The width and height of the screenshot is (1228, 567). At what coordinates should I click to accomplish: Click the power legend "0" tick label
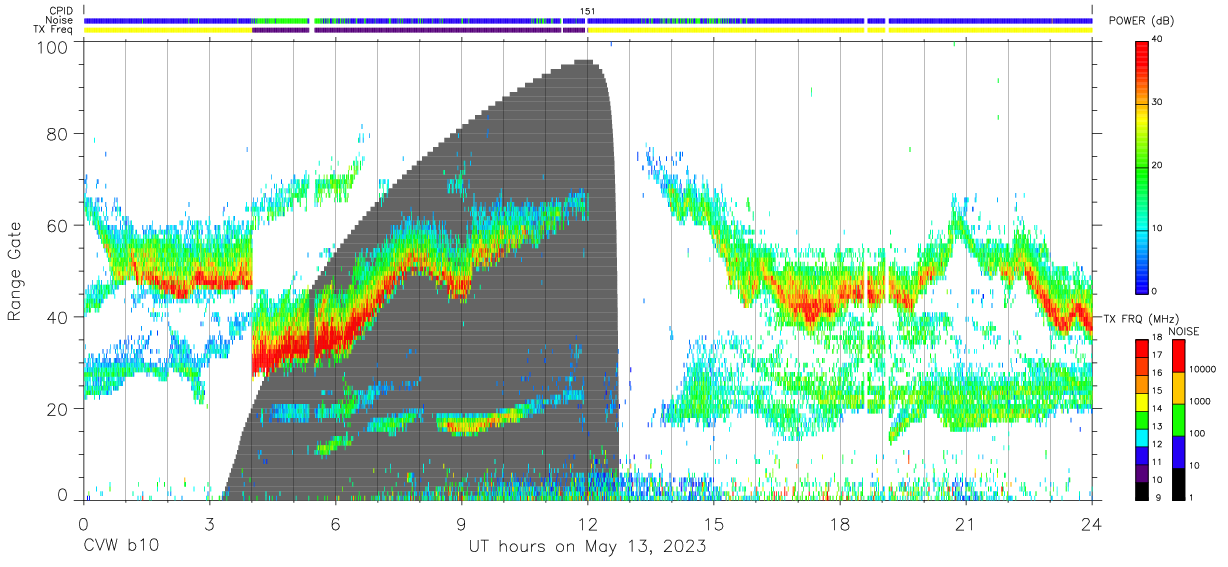tap(1155, 291)
